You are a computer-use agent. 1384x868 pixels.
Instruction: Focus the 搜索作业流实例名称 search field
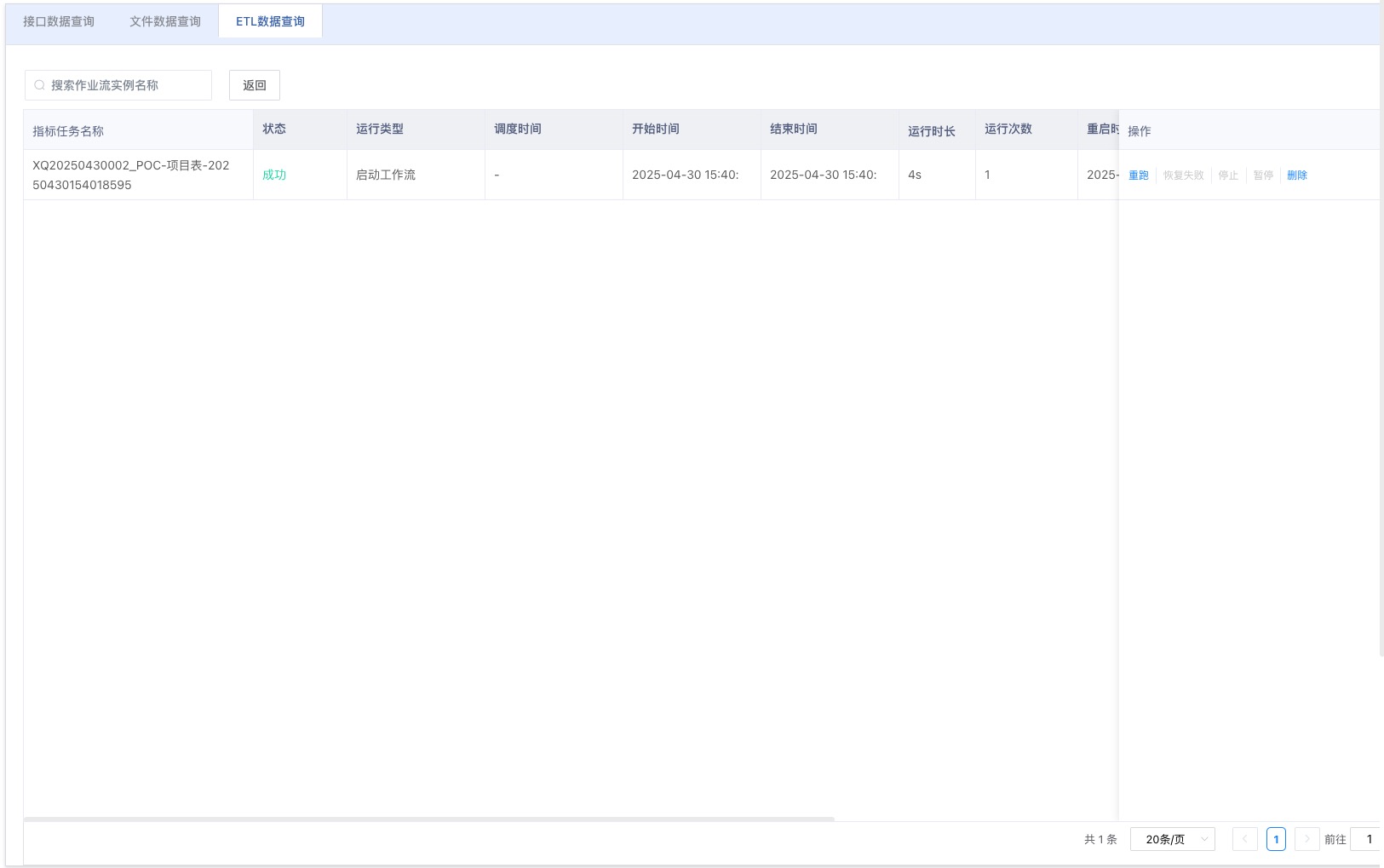tap(126, 85)
